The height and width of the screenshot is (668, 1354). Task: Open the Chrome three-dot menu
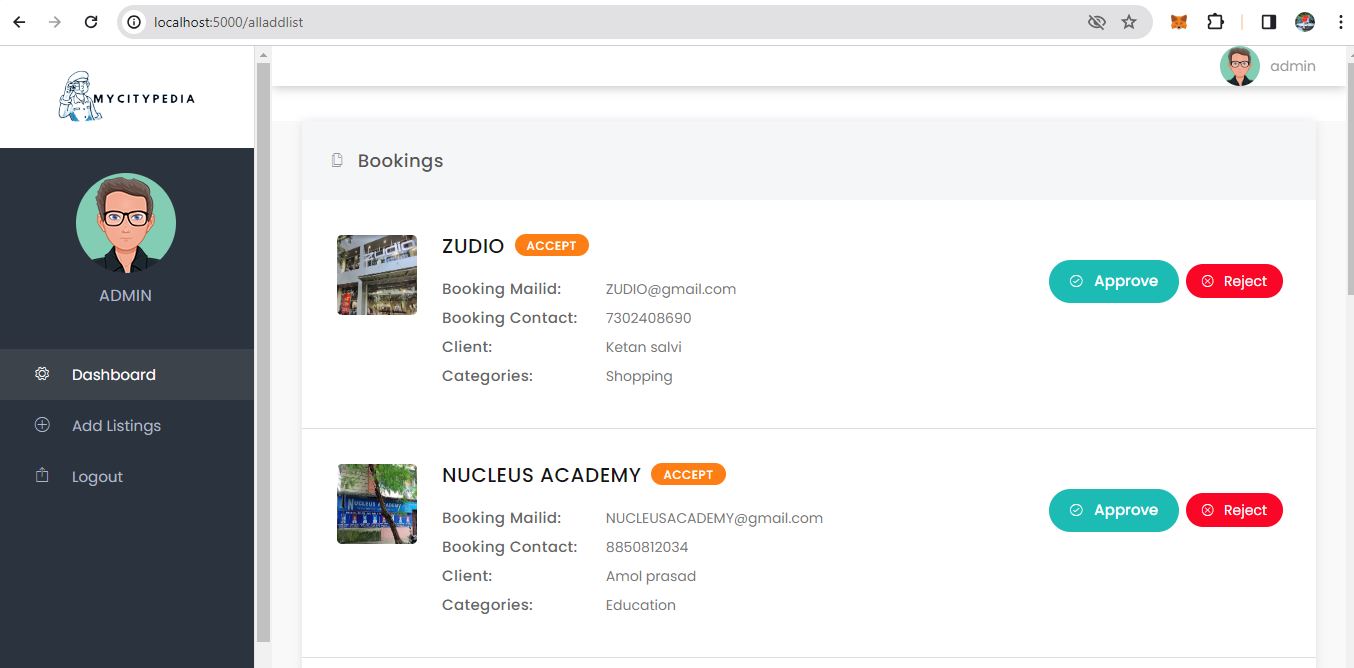point(1340,22)
